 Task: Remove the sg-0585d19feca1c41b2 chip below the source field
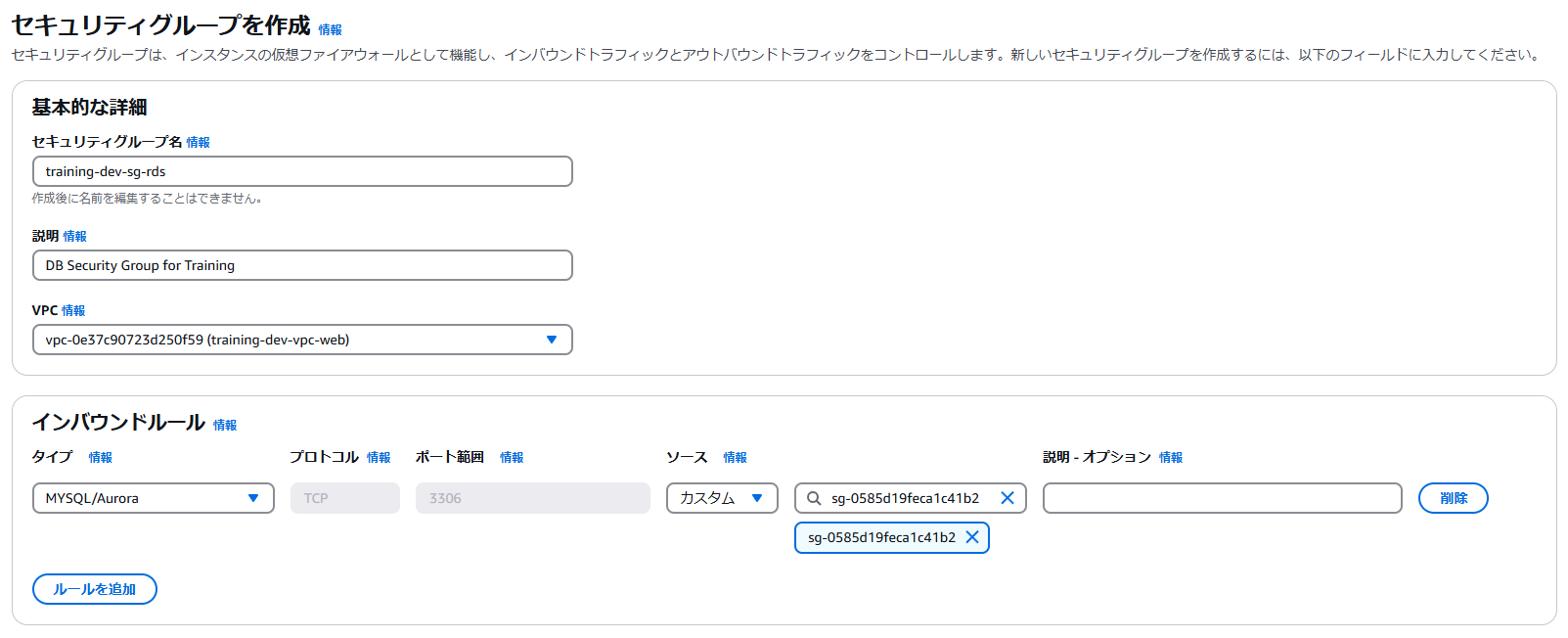tap(972, 537)
